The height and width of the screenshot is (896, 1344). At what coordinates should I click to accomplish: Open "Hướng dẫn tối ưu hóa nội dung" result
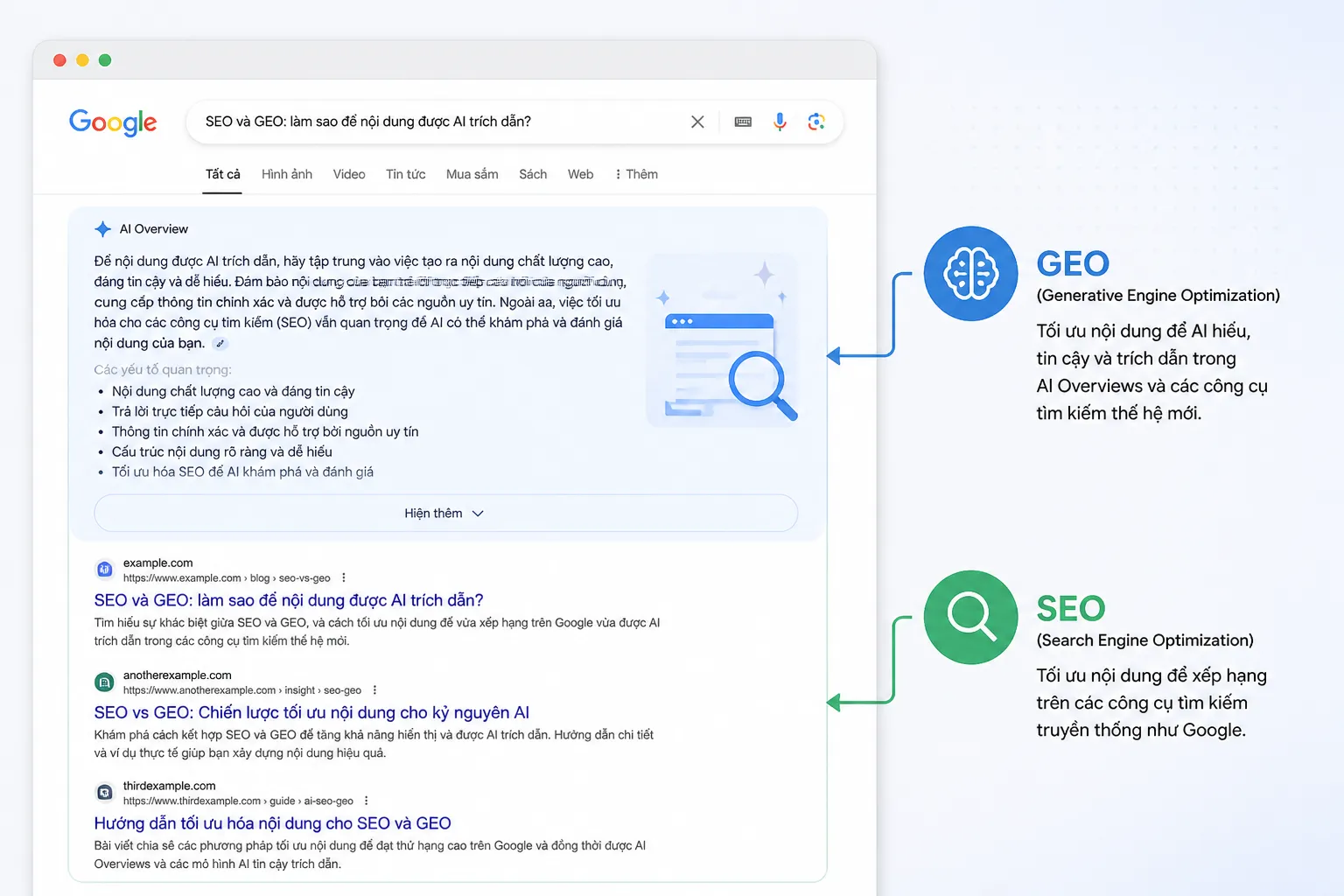click(x=272, y=823)
